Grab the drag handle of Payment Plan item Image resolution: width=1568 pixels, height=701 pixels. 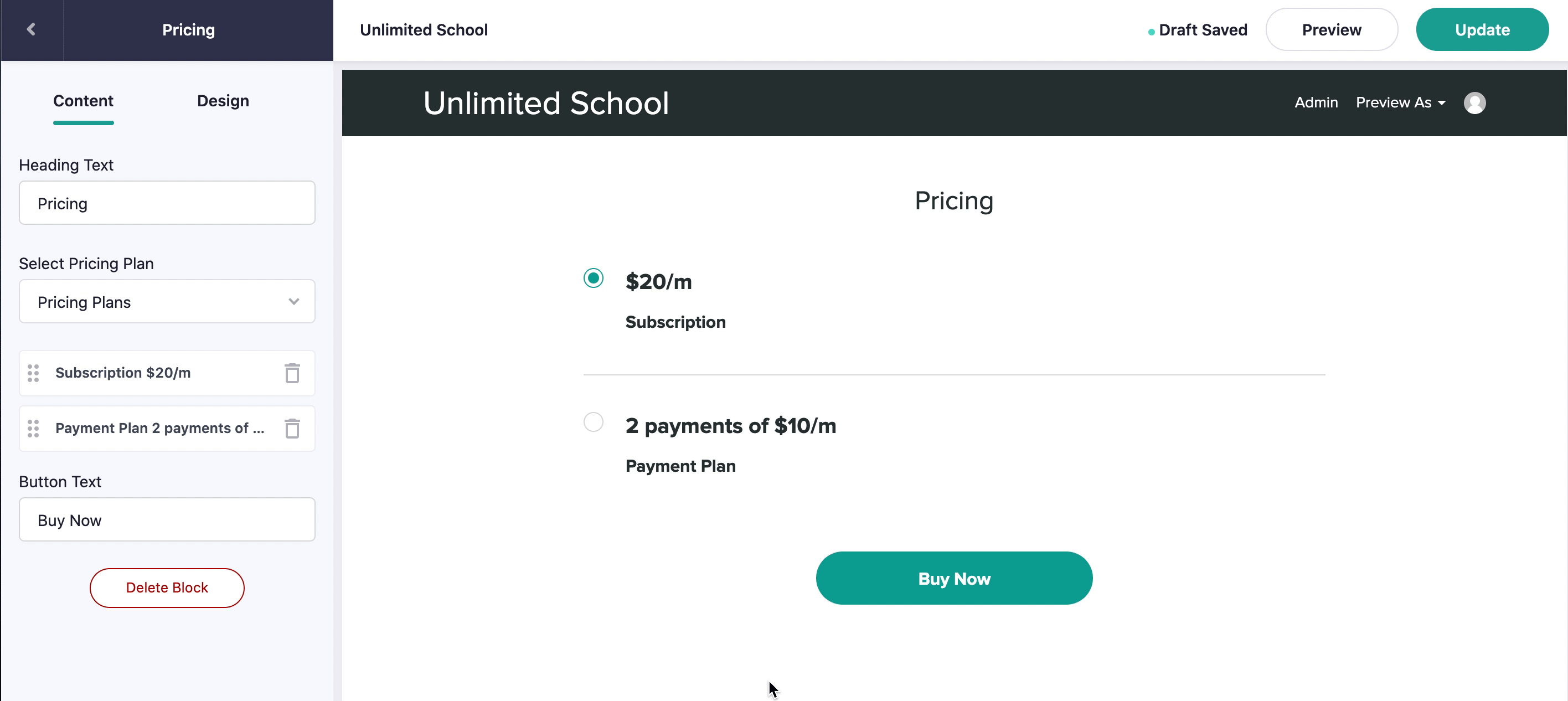point(33,429)
